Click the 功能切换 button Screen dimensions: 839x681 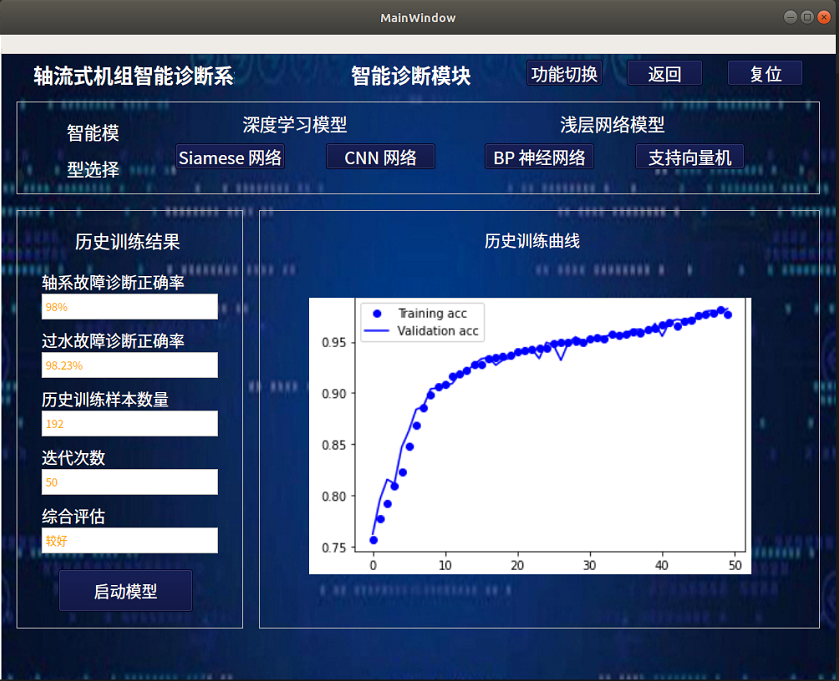pyautogui.click(x=565, y=74)
